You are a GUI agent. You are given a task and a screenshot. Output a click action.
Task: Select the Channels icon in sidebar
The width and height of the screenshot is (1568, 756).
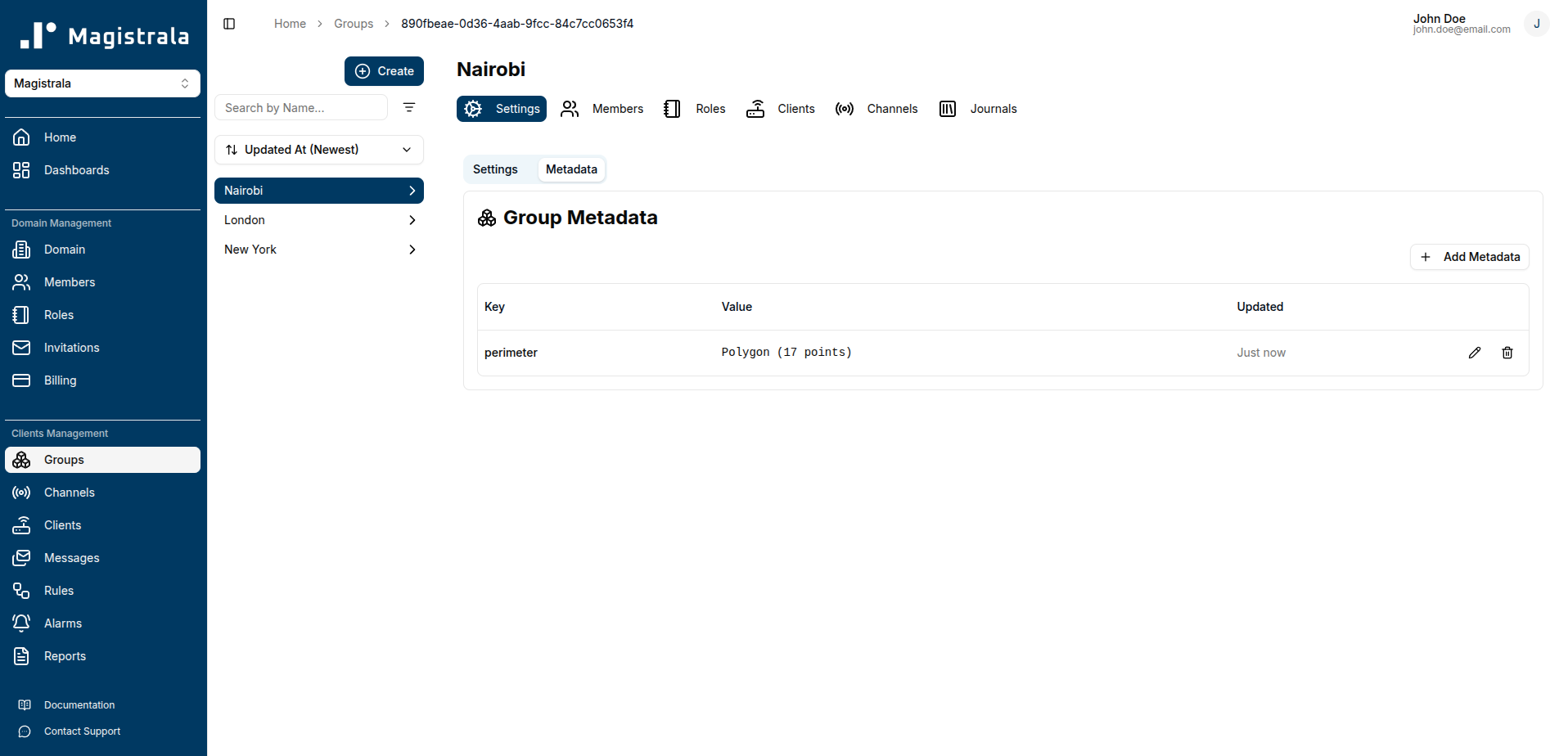click(21, 492)
